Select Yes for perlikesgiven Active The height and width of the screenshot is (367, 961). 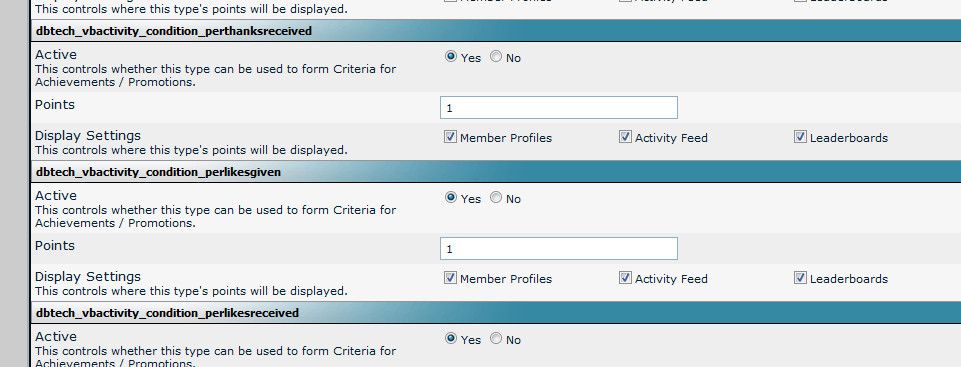coord(451,198)
